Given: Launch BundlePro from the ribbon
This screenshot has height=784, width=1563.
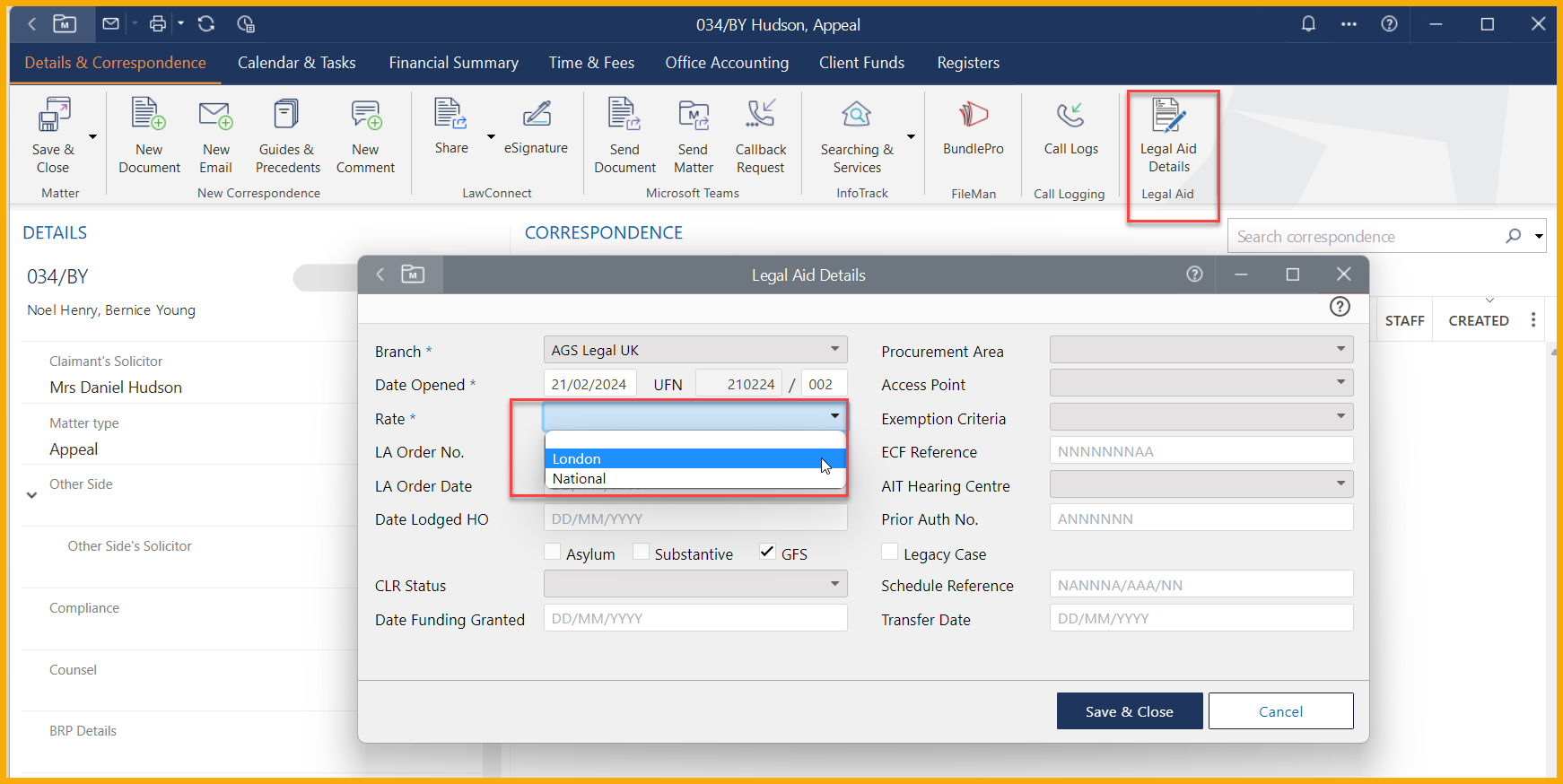Looking at the screenshot, I should (973, 128).
